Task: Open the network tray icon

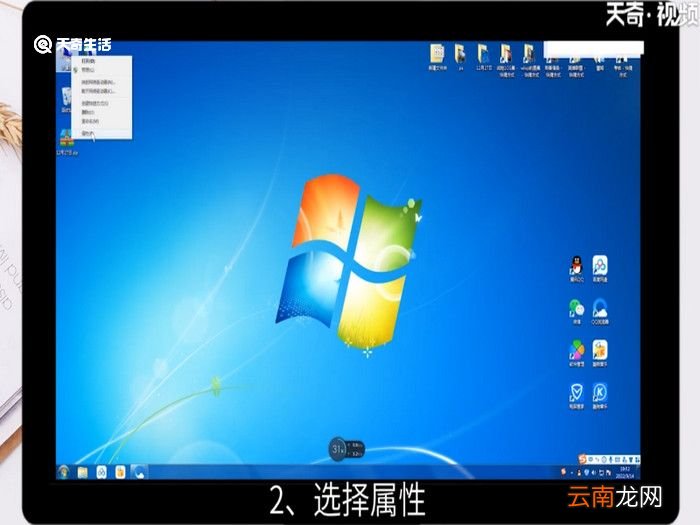Action: (601, 472)
